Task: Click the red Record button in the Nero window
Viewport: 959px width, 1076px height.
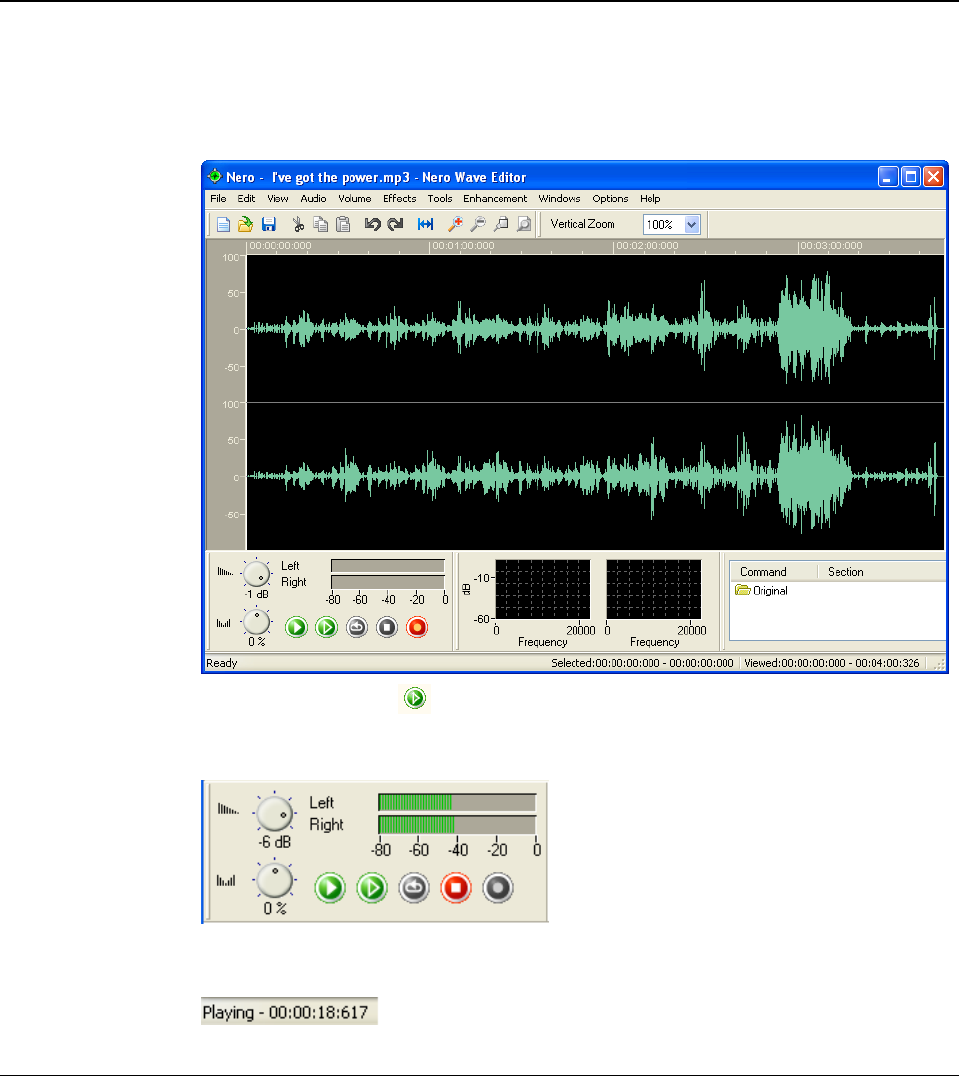Action: pos(417,627)
